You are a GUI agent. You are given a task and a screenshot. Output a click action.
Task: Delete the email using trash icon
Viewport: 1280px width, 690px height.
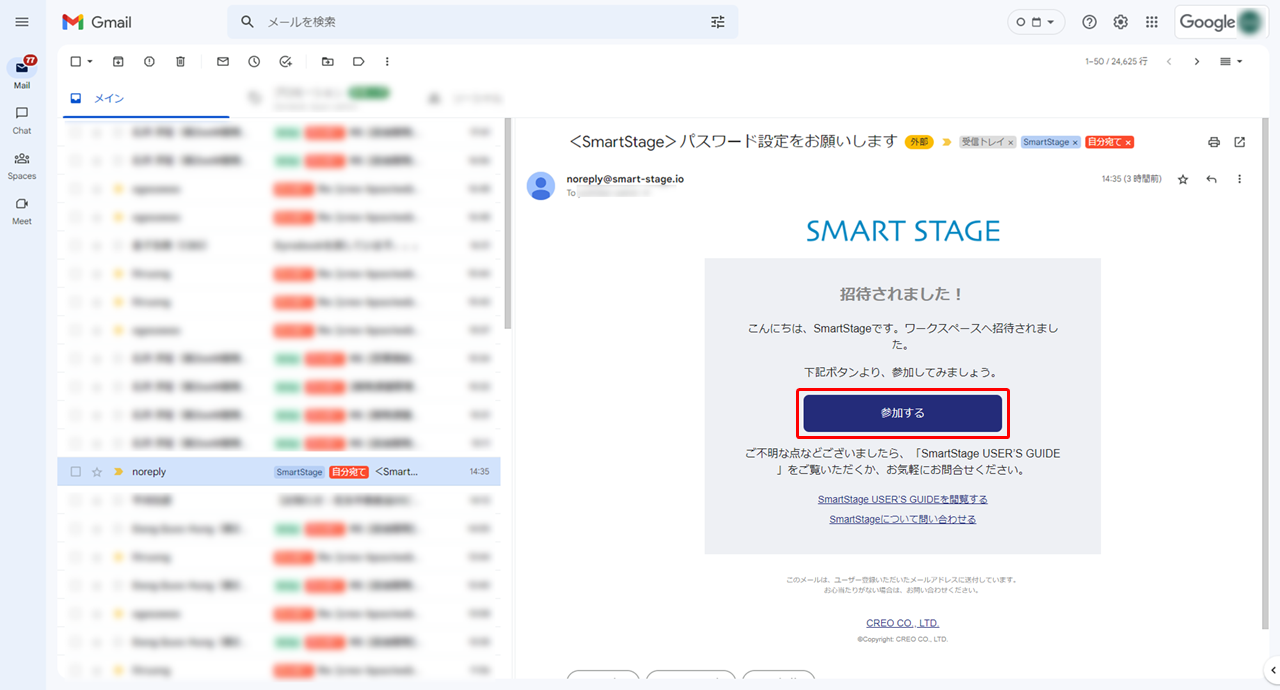[x=180, y=62]
